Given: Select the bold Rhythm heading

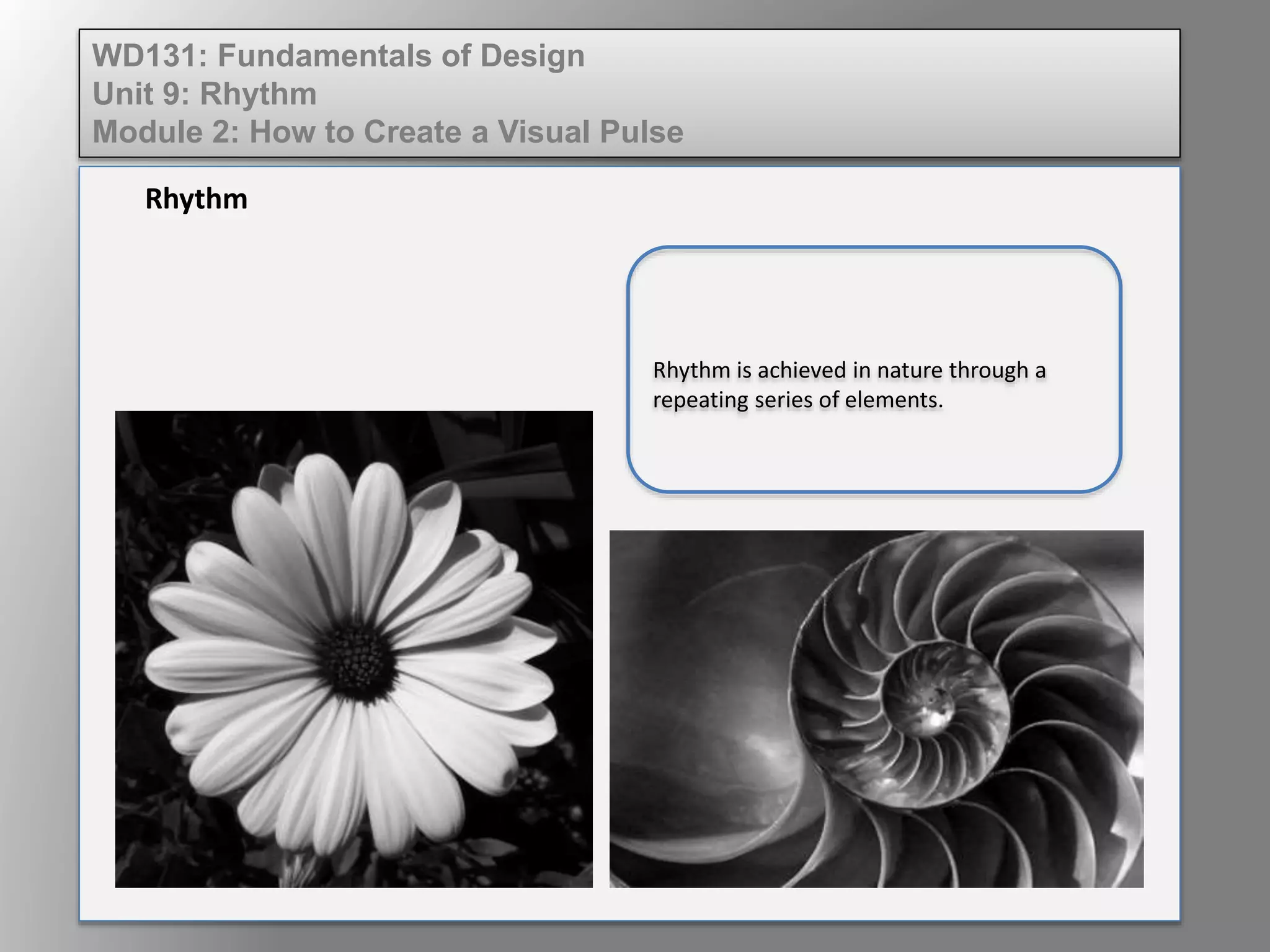Looking at the screenshot, I should coord(196,199).
